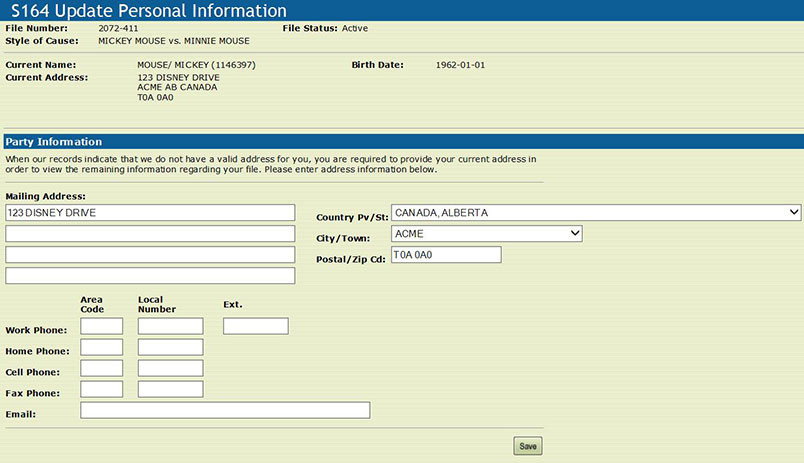Click the Postal/Zip Cd field
The image size is (804, 463).
tap(446, 255)
